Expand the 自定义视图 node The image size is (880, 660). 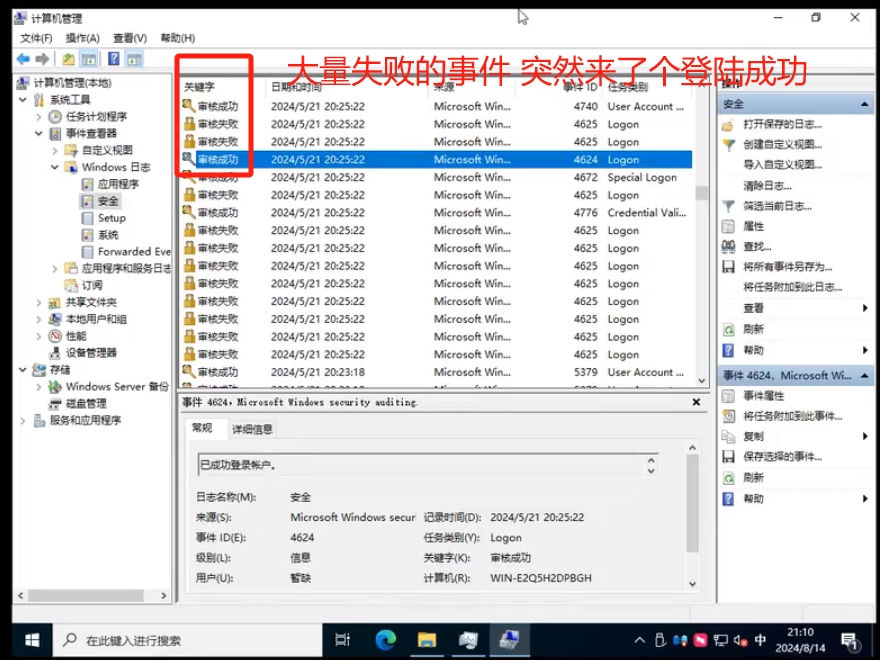click(54, 150)
